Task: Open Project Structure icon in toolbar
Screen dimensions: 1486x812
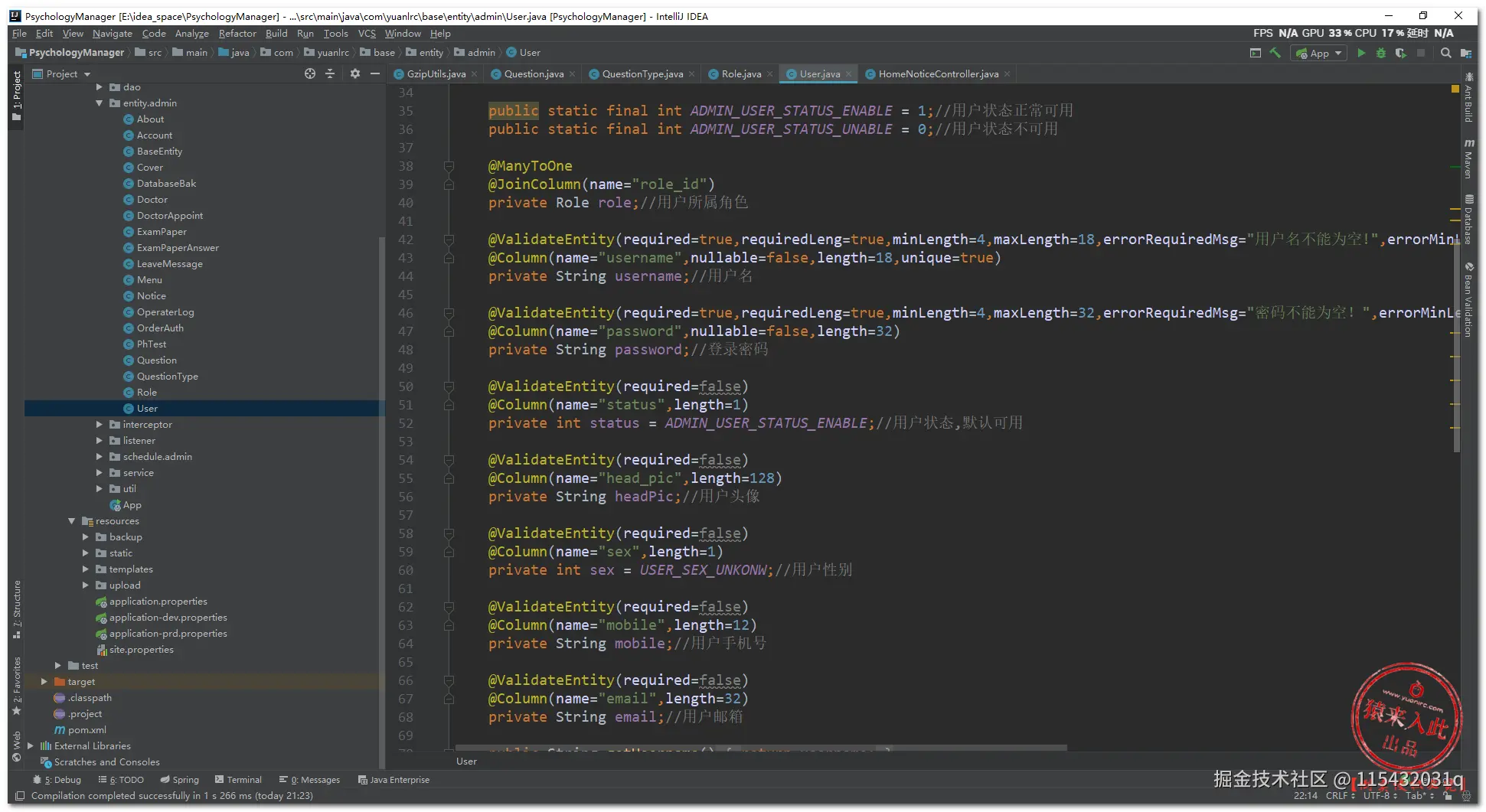Action: pos(1465,53)
